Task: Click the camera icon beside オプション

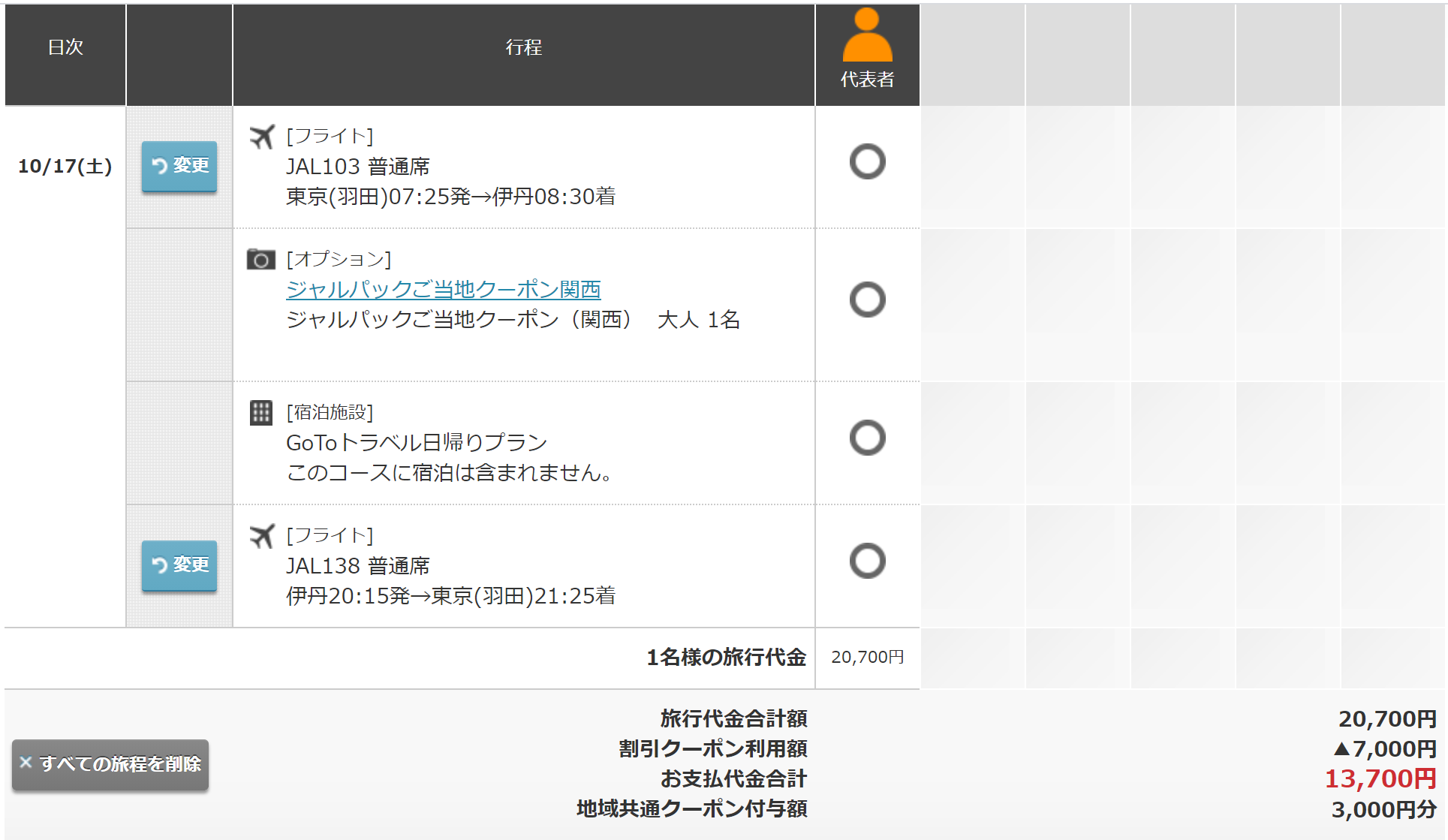Action: click(260, 260)
